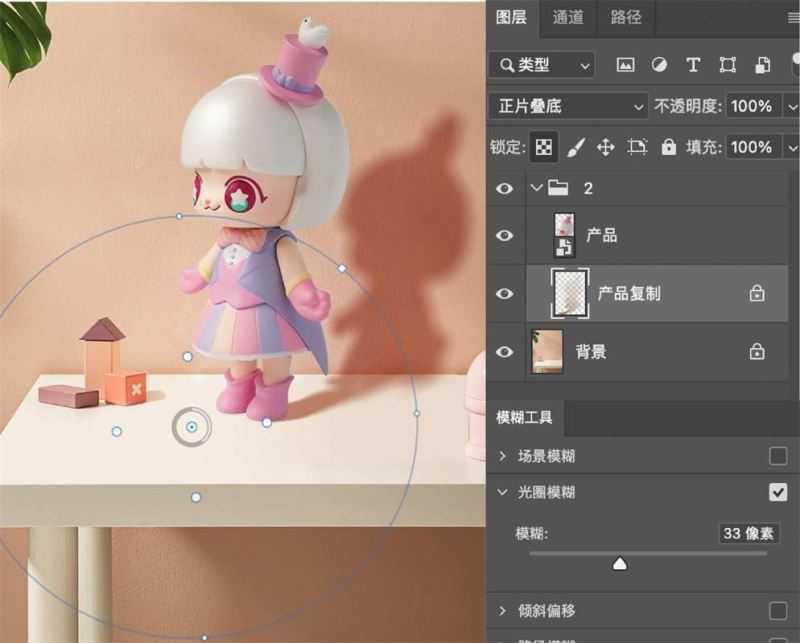Click the lock all padlock icon

click(668, 147)
